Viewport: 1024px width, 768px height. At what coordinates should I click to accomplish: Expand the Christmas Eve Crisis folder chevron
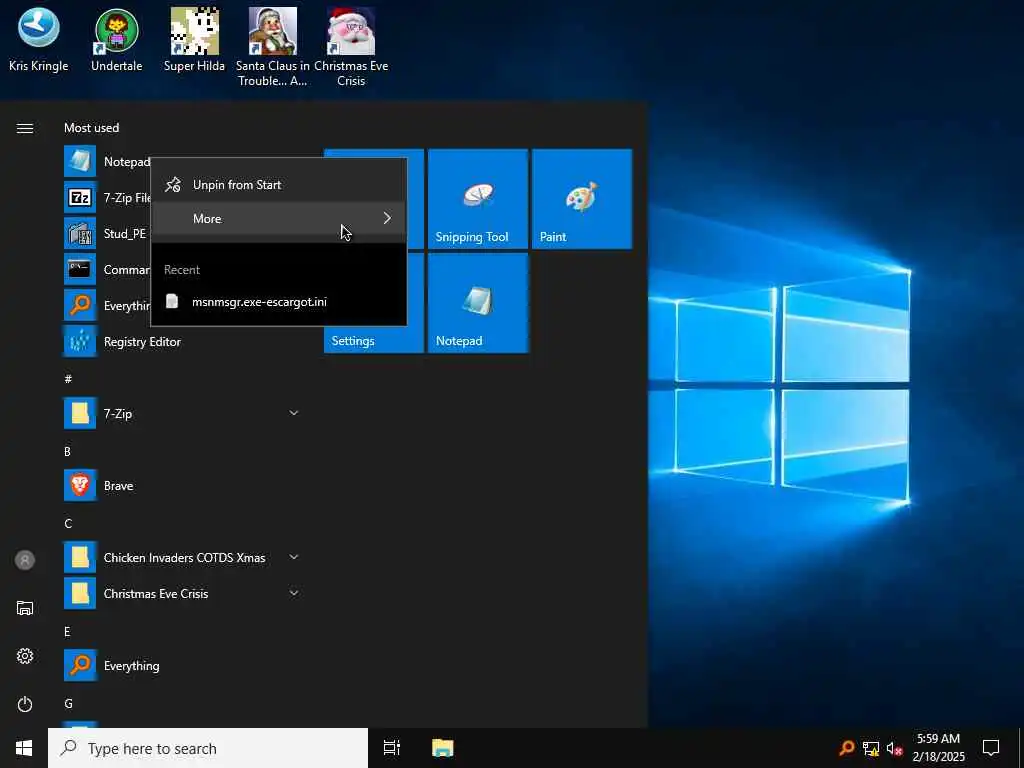tap(294, 593)
